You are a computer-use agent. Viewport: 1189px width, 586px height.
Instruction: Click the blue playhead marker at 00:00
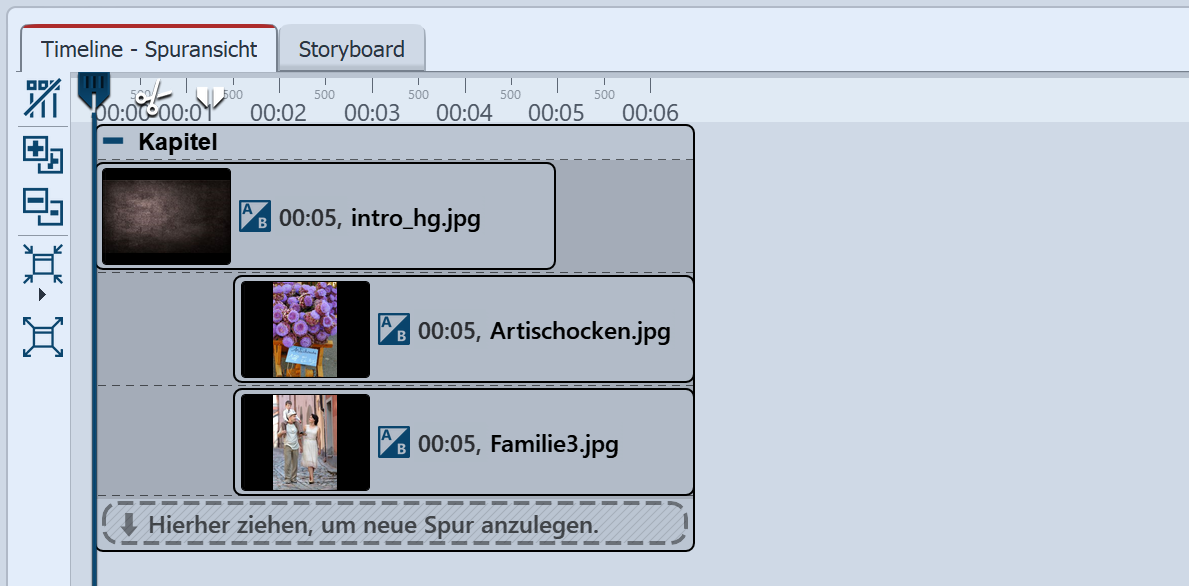coord(94,90)
